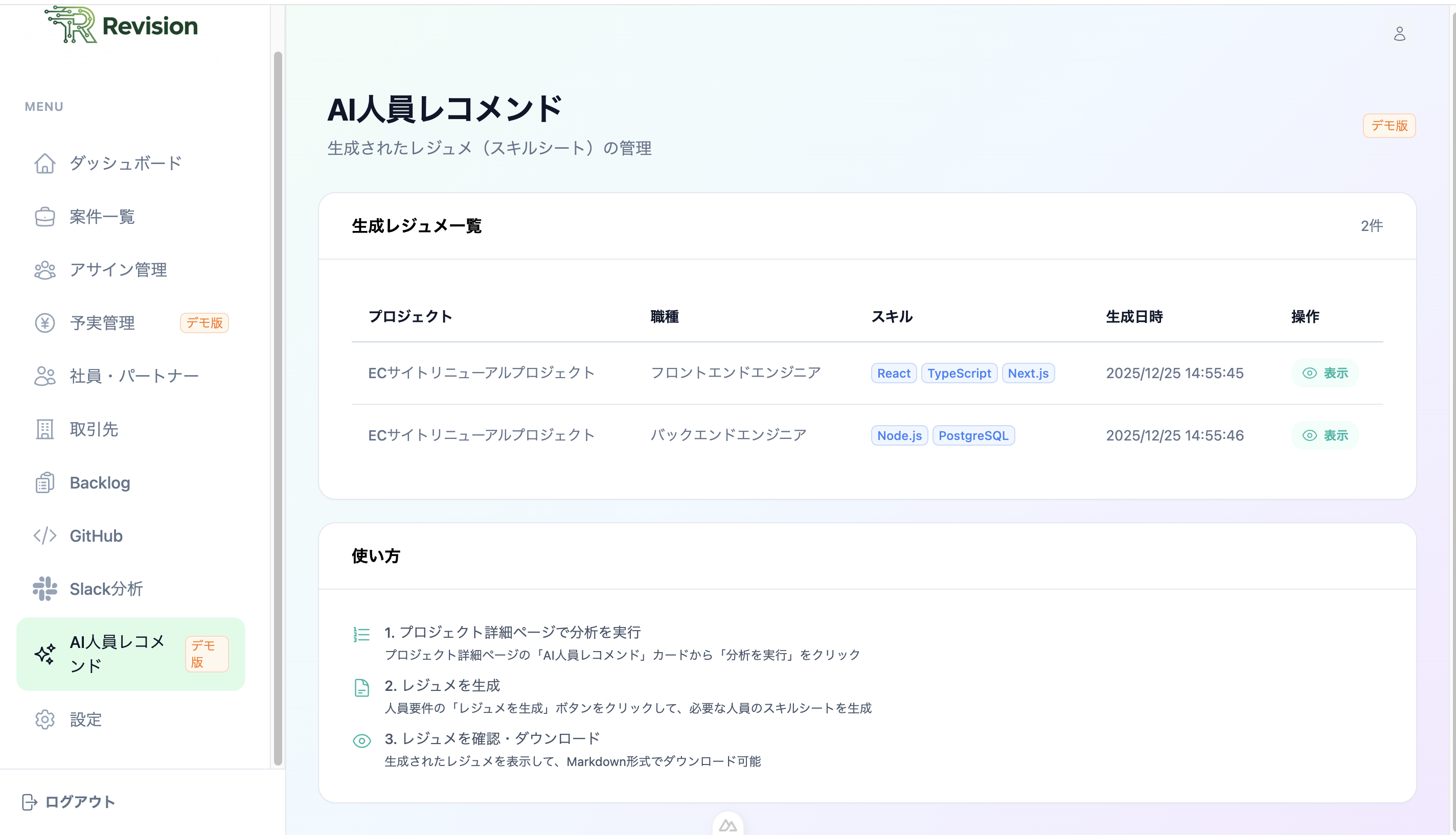The height and width of the screenshot is (835, 1456).
Task: Click the デモ版 badge near the page title
Action: pyautogui.click(x=1389, y=126)
